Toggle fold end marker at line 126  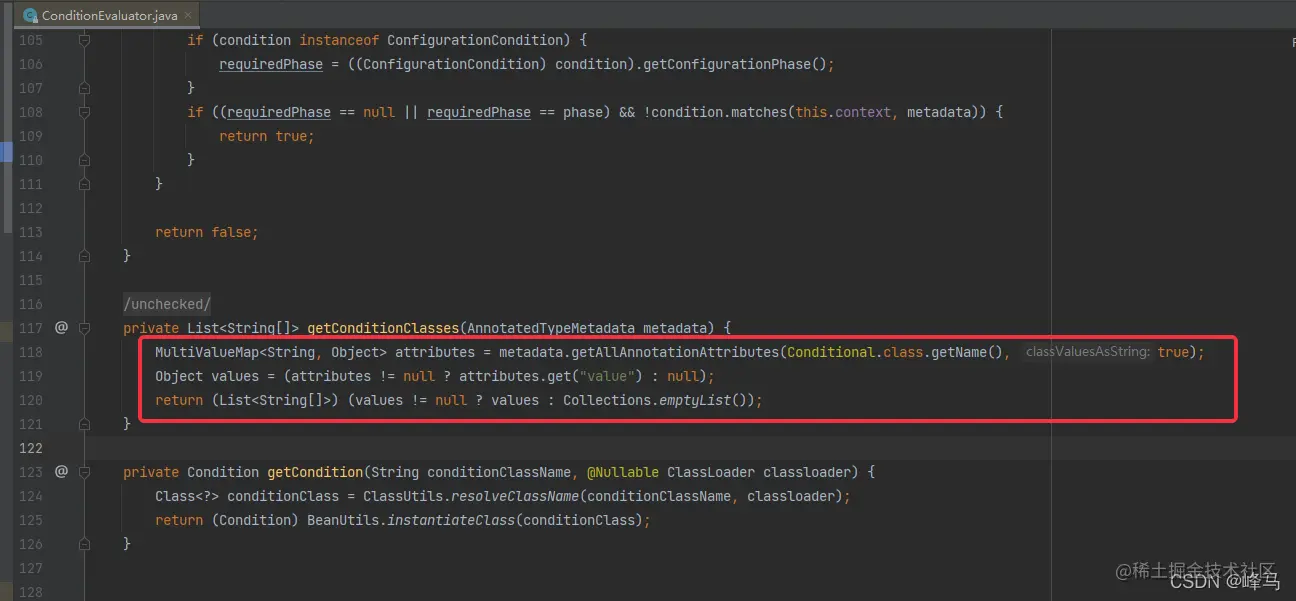coord(85,544)
